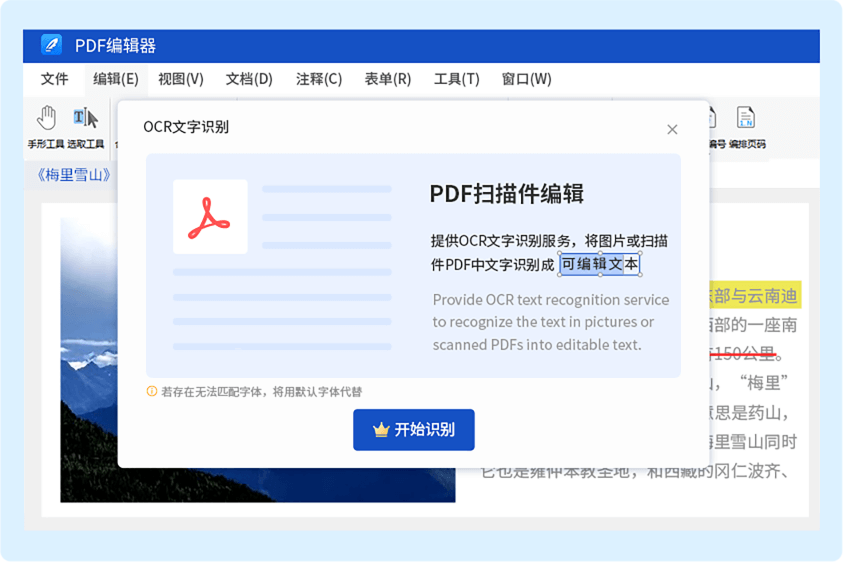Close the OCR文字识别 dialog
This screenshot has height=562, width=843.
672,129
